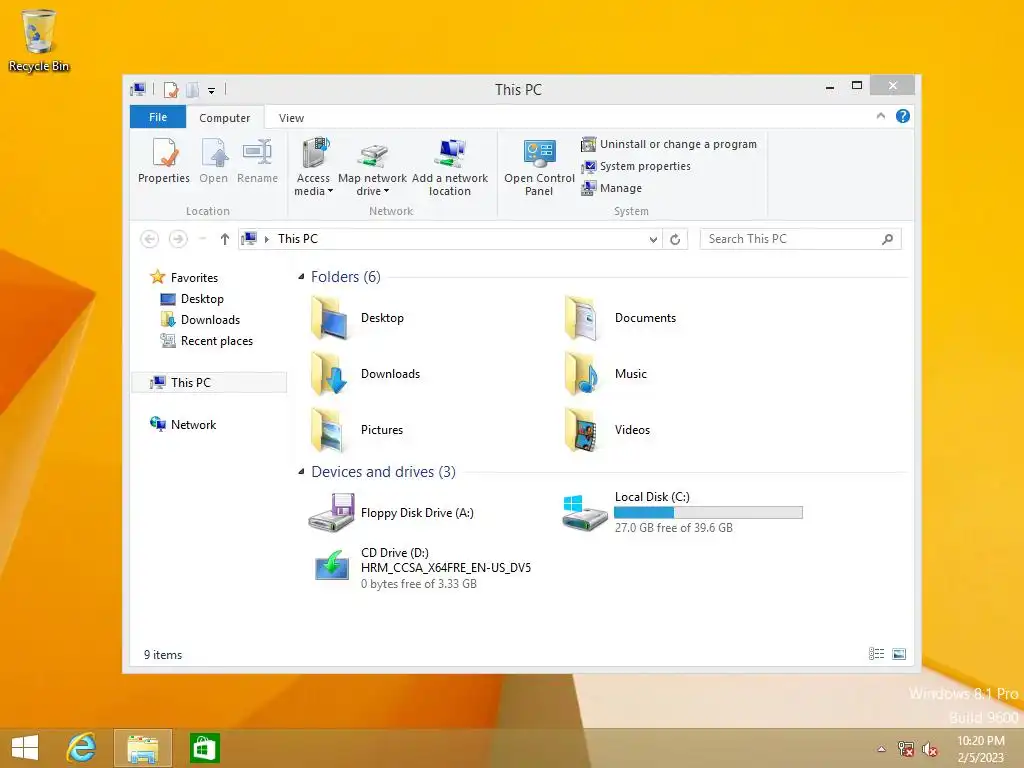
Task: Click the File Explorer taskbar button
Action: pos(143,748)
